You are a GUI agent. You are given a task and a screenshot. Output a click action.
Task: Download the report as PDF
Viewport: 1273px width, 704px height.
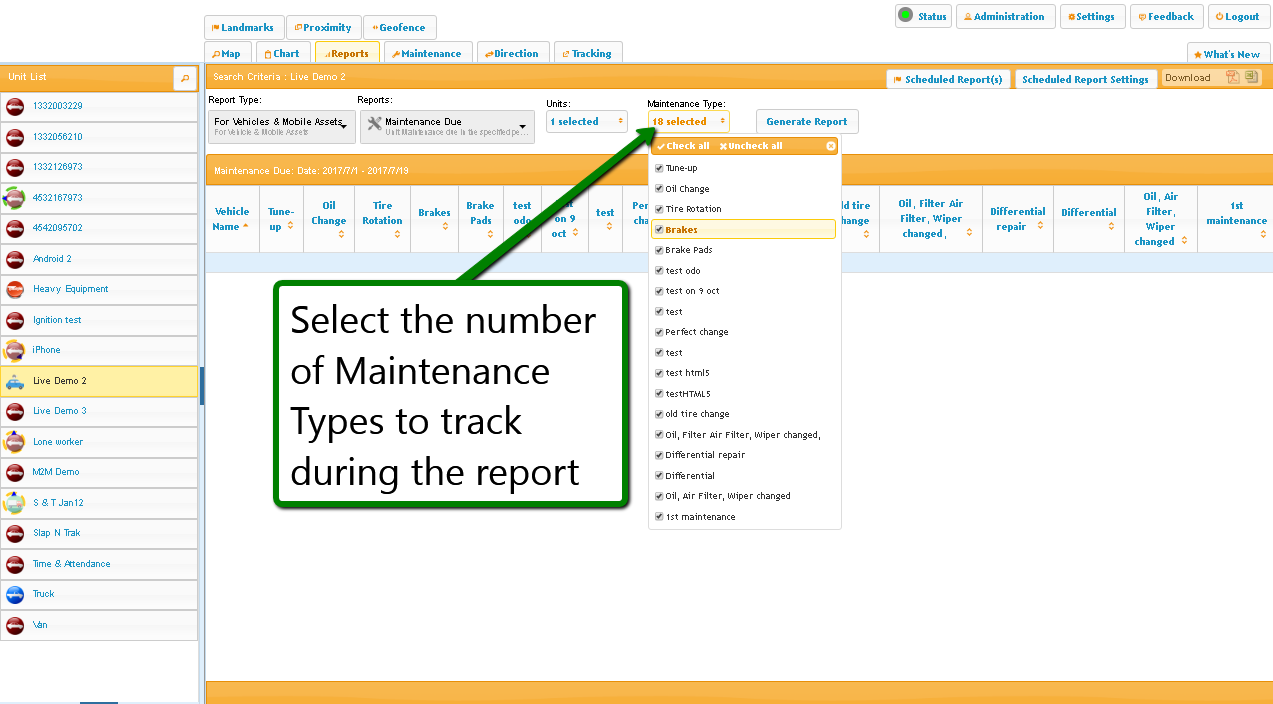coord(1233,78)
